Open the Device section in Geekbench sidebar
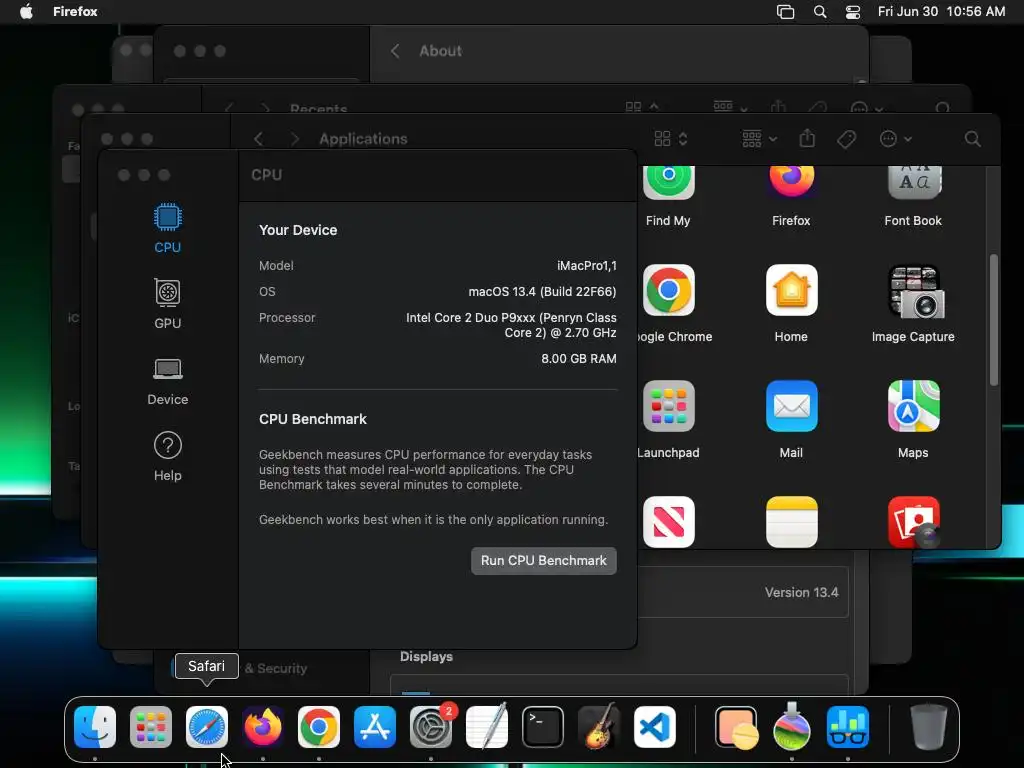 pyautogui.click(x=168, y=381)
